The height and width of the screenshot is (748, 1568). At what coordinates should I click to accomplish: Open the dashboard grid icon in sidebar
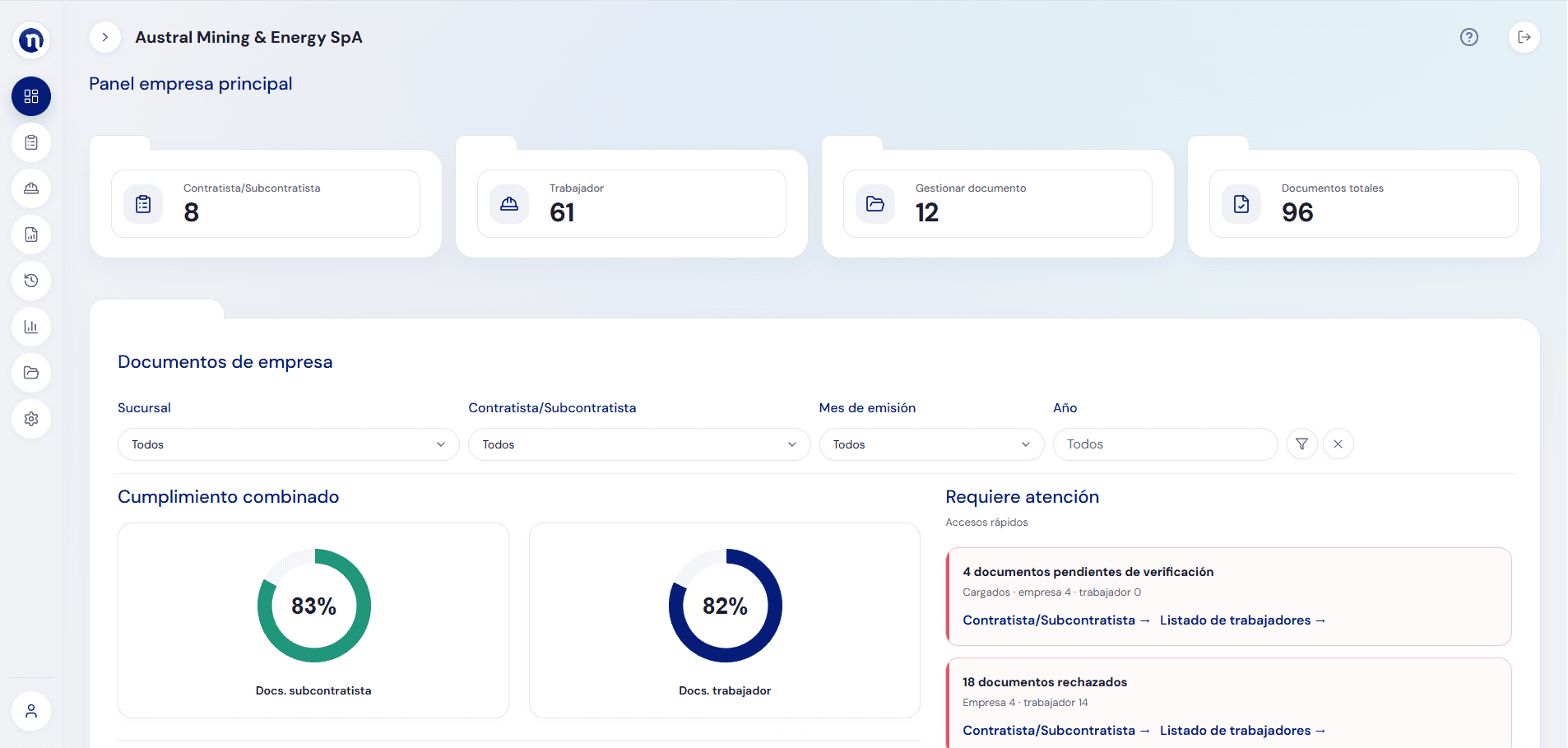click(x=31, y=96)
